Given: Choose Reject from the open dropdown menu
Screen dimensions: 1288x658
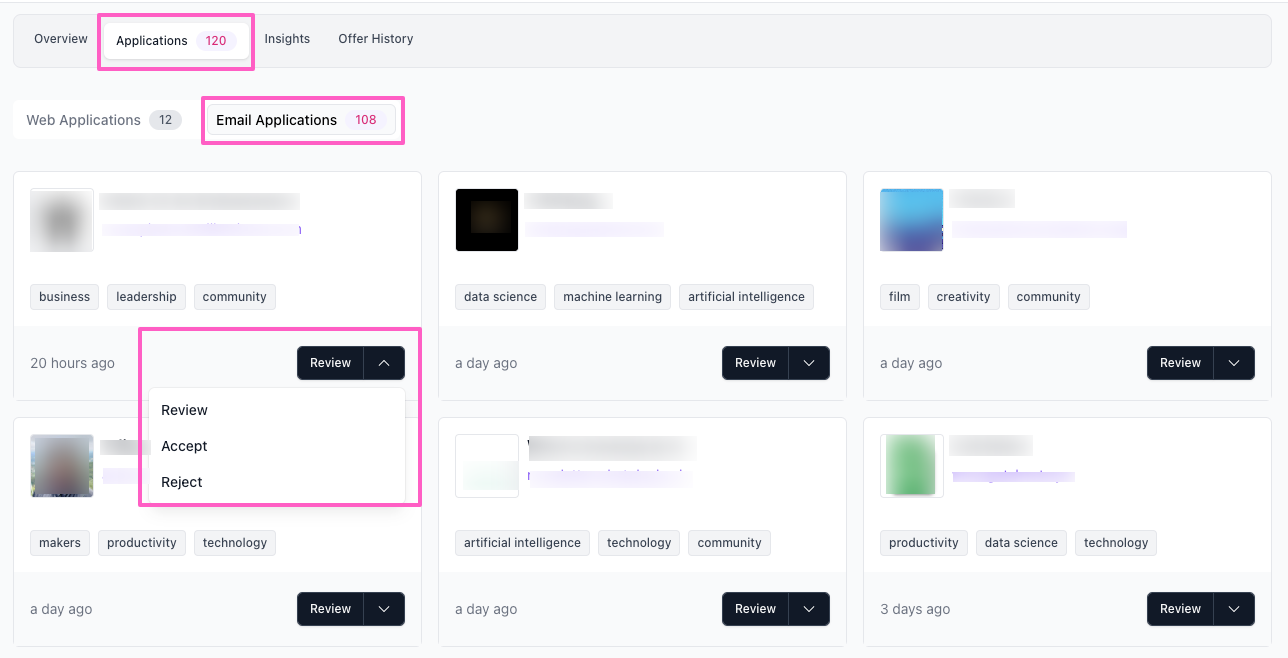Looking at the screenshot, I should click(182, 482).
